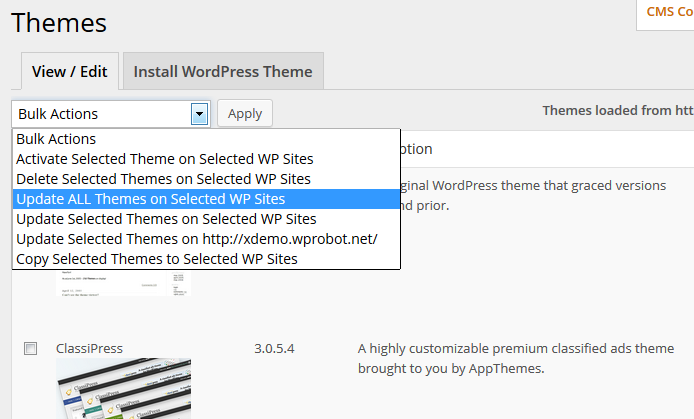Click inside the Bulk Actions combo box field
The height and width of the screenshot is (419, 694).
(100, 114)
